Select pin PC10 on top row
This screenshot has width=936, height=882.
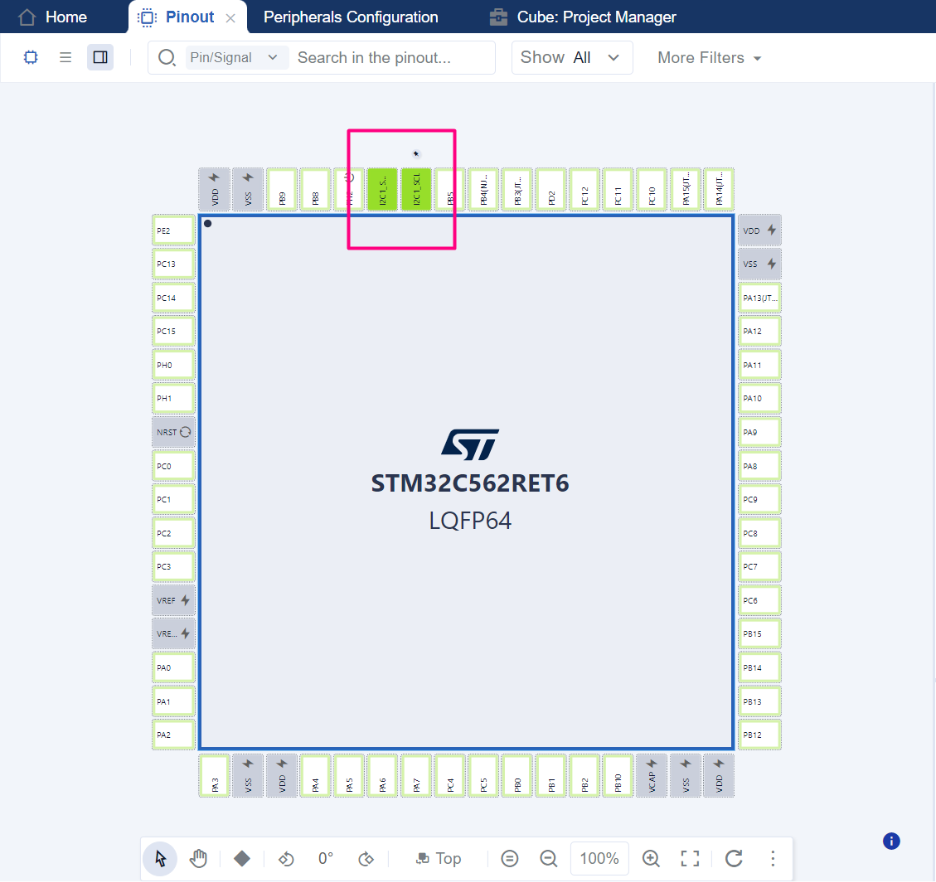coord(652,189)
